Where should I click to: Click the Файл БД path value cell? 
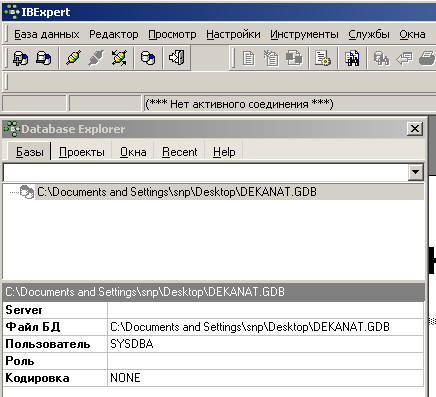pyautogui.click(x=265, y=327)
